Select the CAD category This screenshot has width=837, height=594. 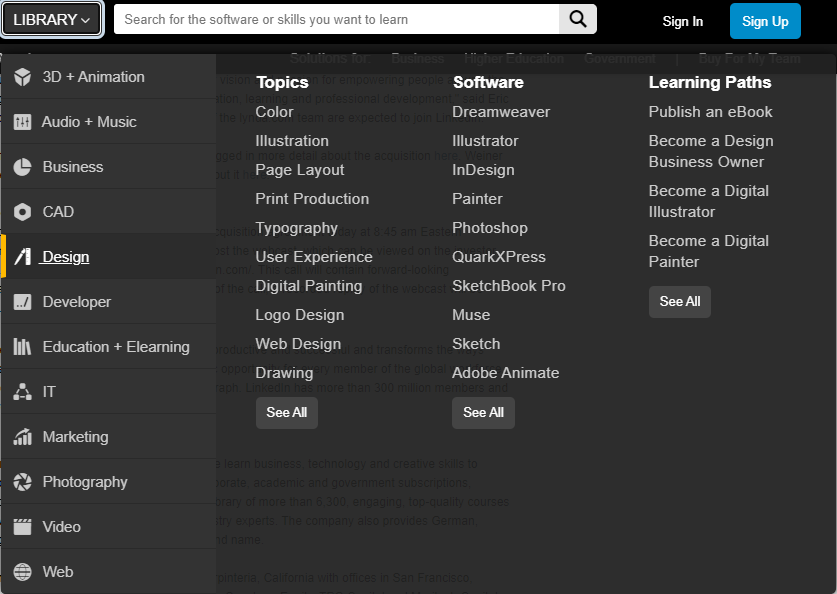[x=109, y=212]
